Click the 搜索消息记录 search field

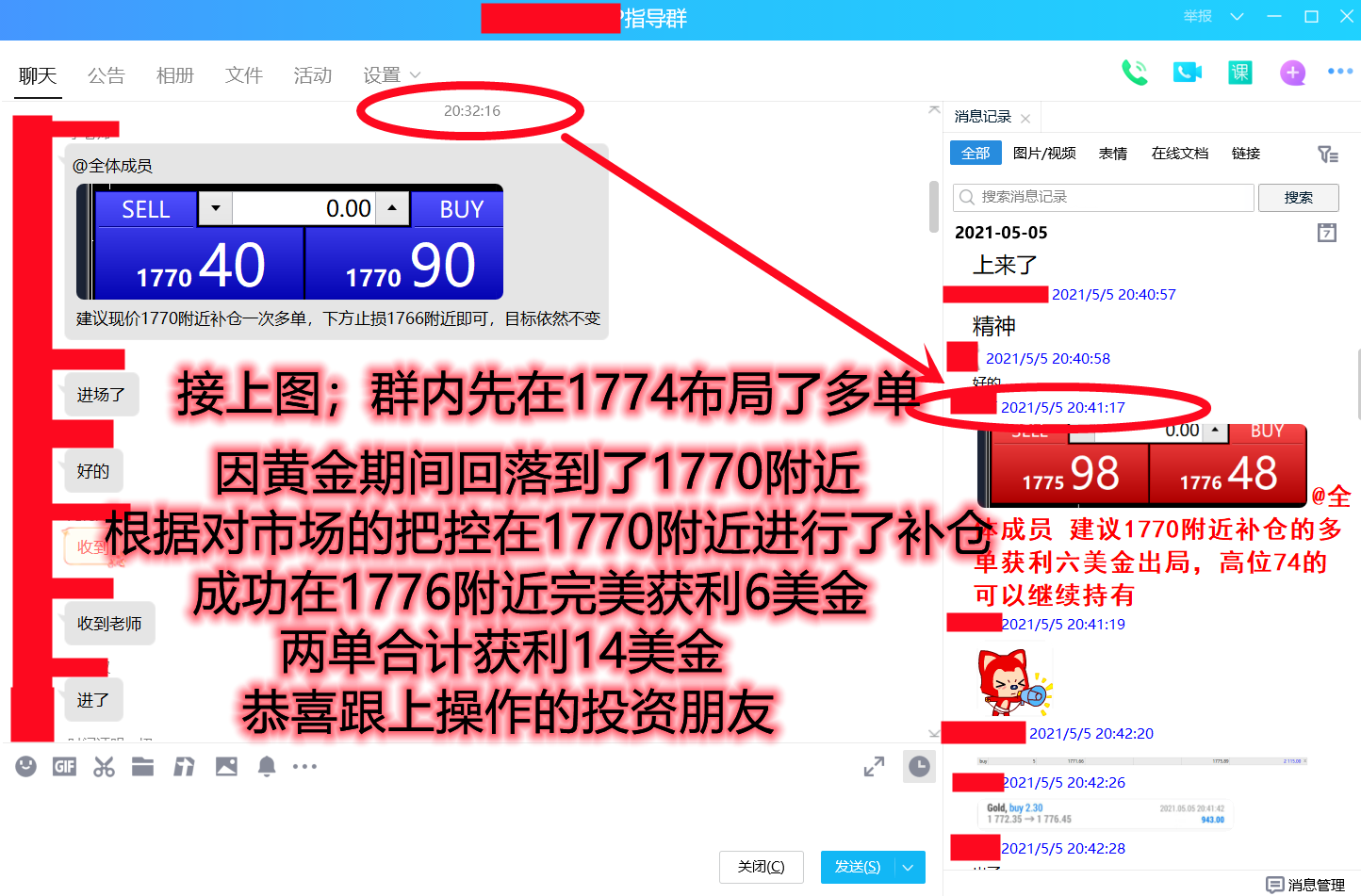pos(1103,197)
